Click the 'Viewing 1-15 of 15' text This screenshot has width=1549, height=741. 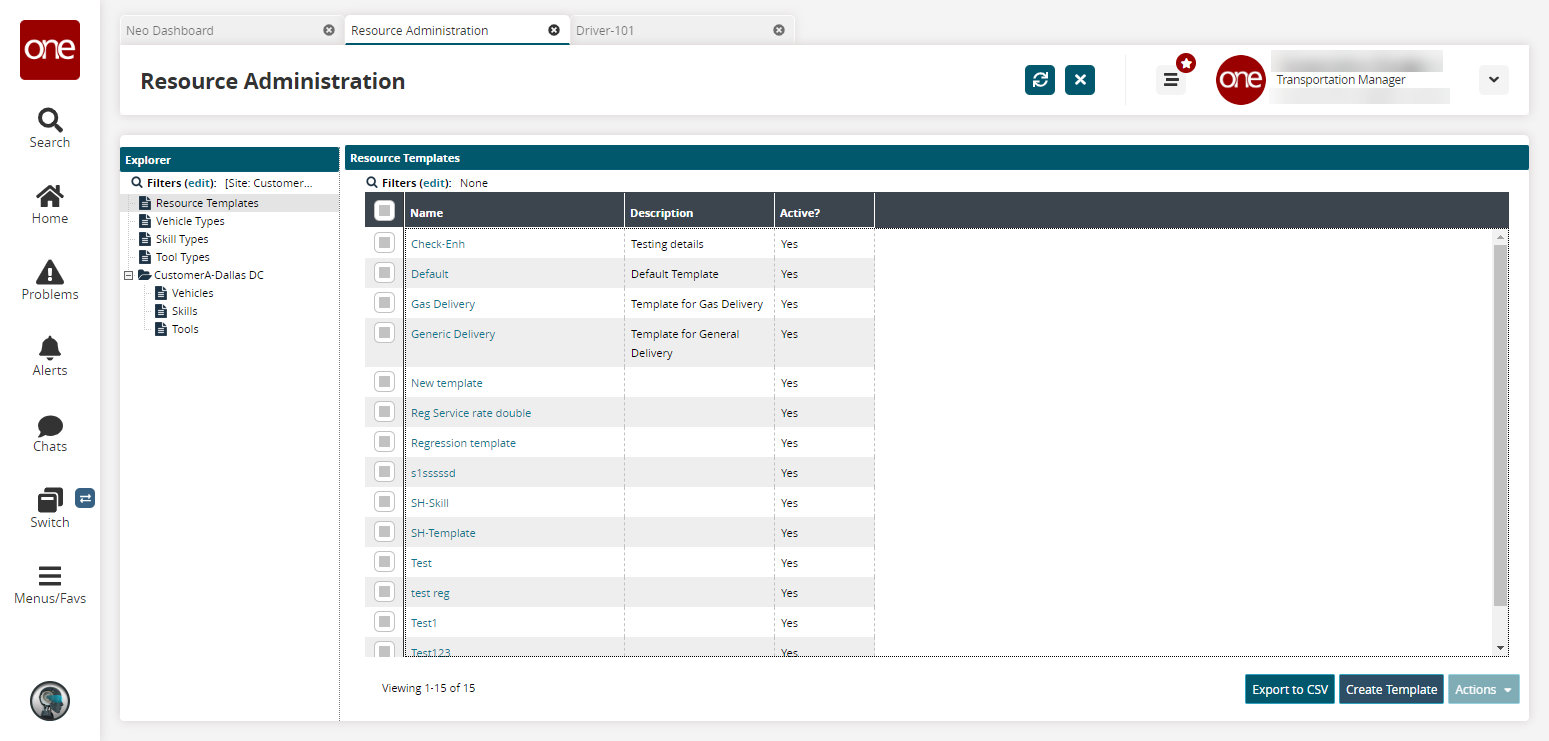tap(428, 688)
